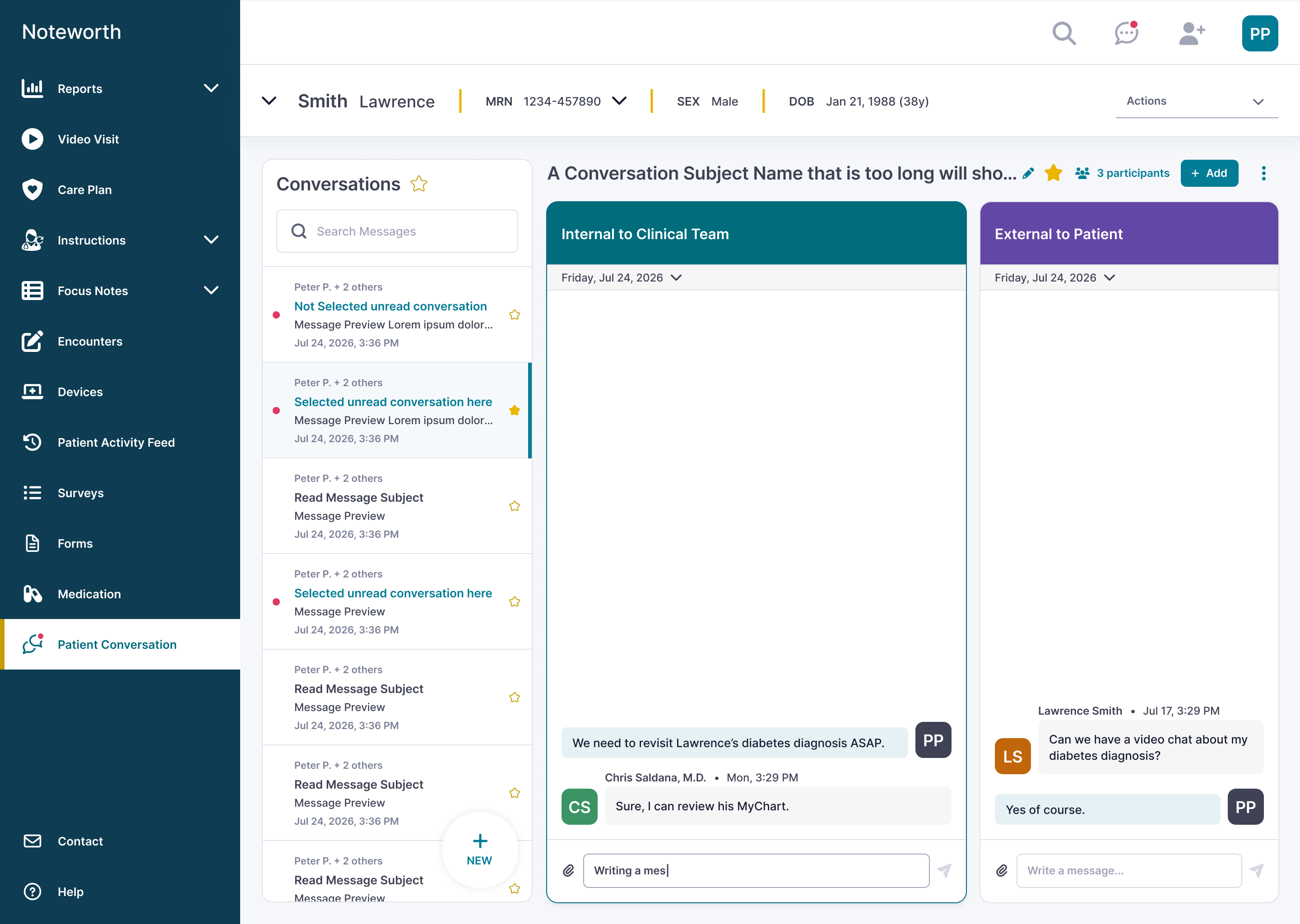This screenshot has width=1300, height=924.
Task: Open the Devices section
Action: [120, 392]
